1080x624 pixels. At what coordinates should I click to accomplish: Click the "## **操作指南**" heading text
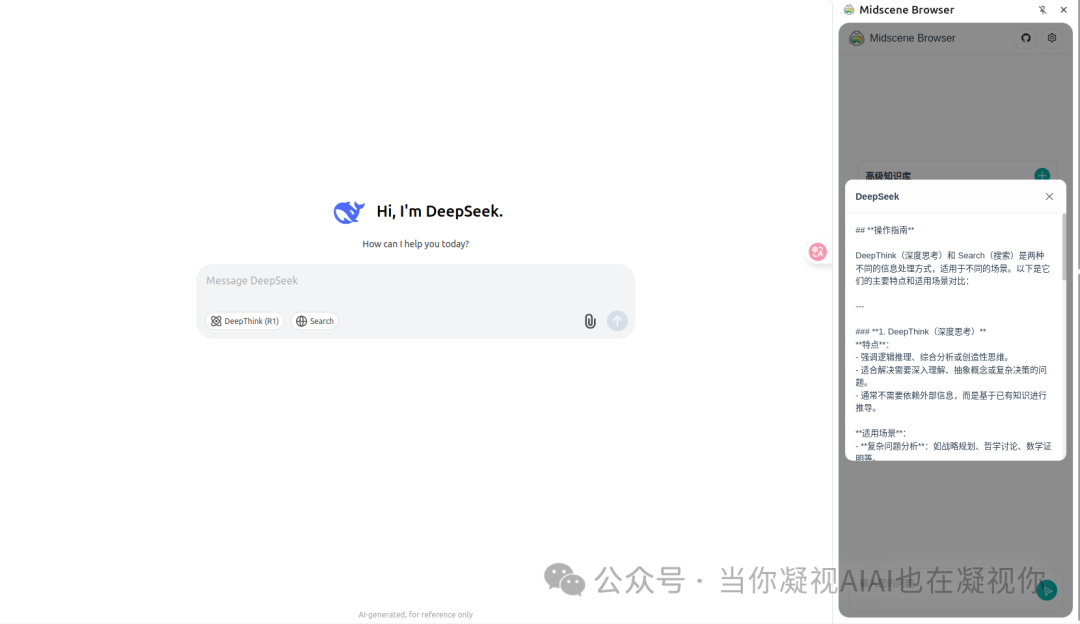tap(884, 230)
